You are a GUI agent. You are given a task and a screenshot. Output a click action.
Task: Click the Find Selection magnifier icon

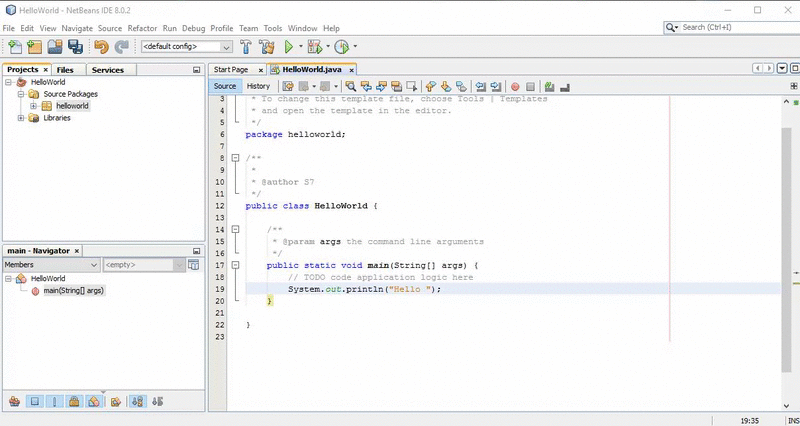[351, 86]
